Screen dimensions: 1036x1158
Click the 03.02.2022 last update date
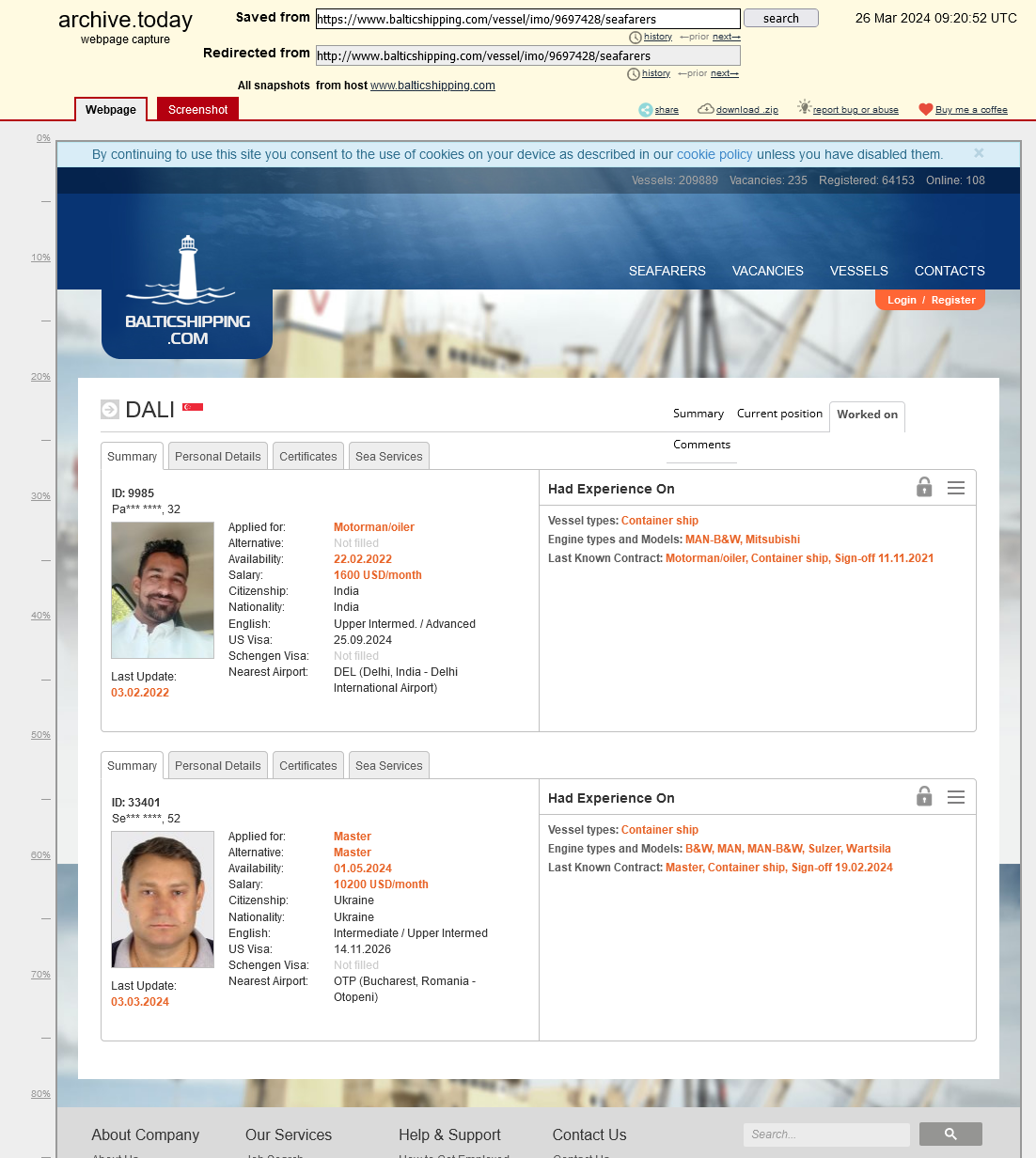pos(140,693)
